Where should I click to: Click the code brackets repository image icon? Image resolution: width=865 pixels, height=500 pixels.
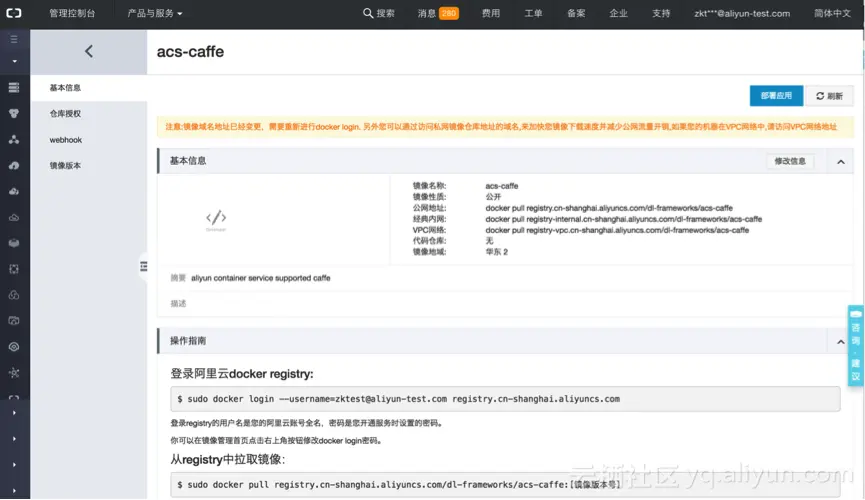point(216,217)
